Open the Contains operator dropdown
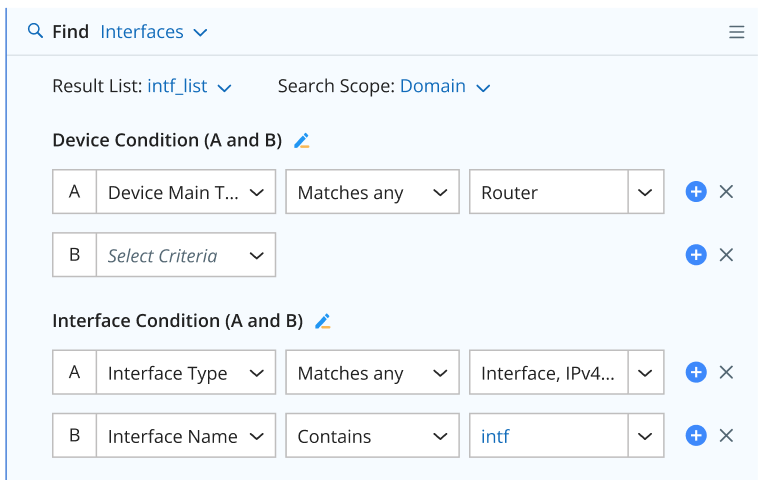Screen dimensions: 764x480 coord(371,436)
